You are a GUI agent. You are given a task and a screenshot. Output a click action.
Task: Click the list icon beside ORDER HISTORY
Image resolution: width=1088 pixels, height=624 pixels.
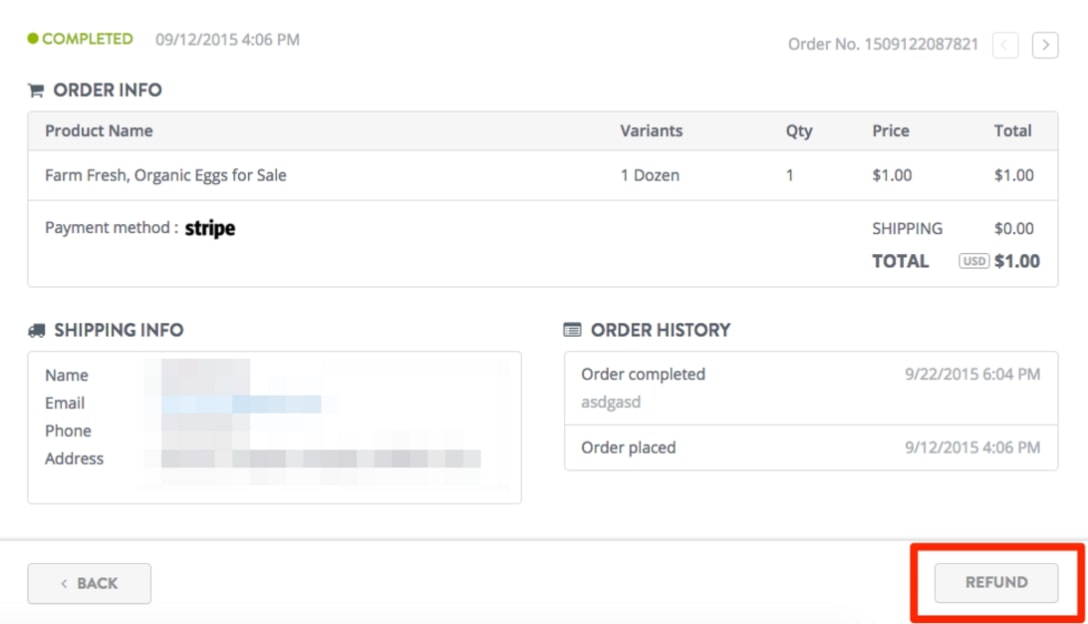coord(573,330)
